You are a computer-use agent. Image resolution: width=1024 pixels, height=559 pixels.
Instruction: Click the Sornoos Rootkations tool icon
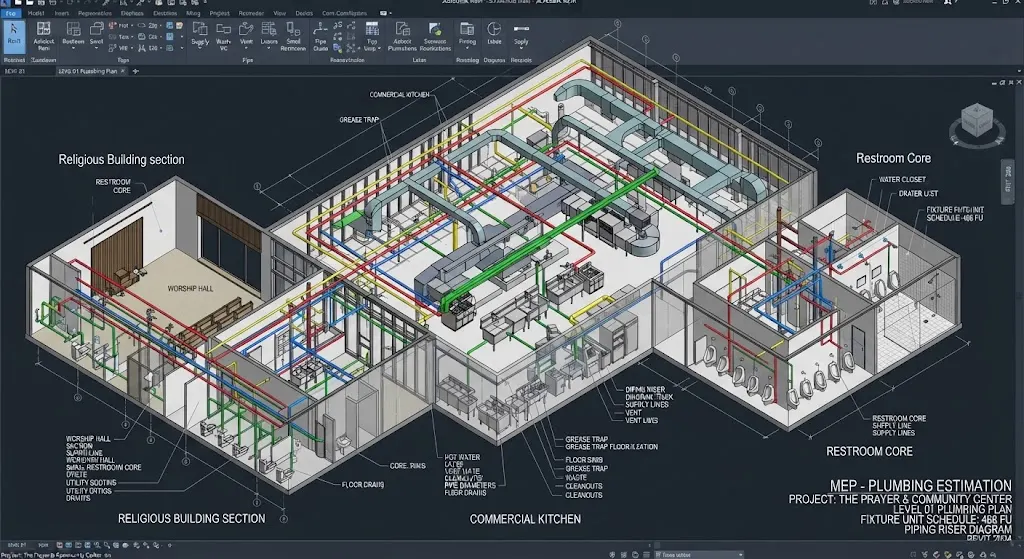[435, 30]
